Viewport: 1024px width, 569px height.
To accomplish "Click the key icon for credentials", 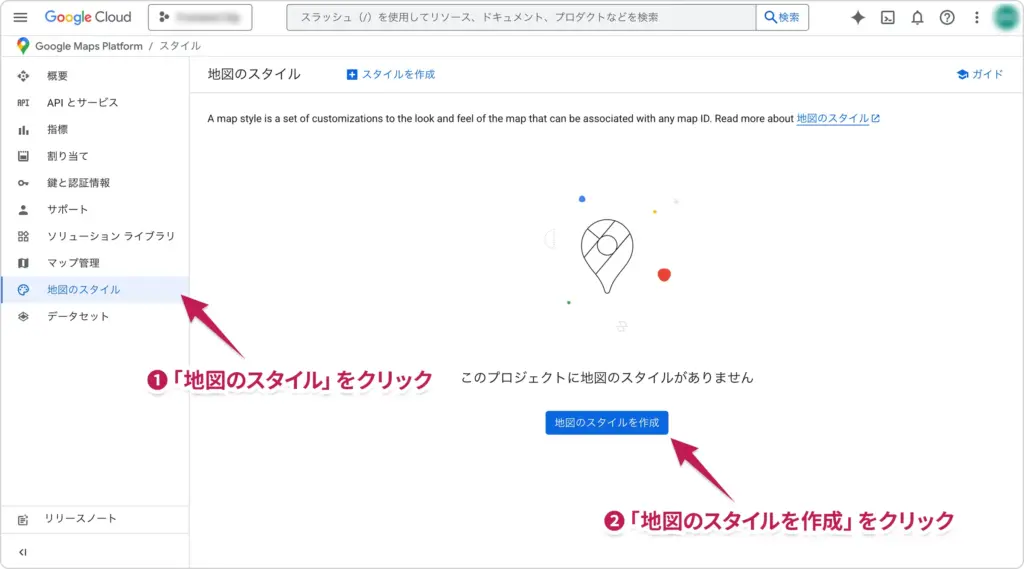I will (x=24, y=183).
